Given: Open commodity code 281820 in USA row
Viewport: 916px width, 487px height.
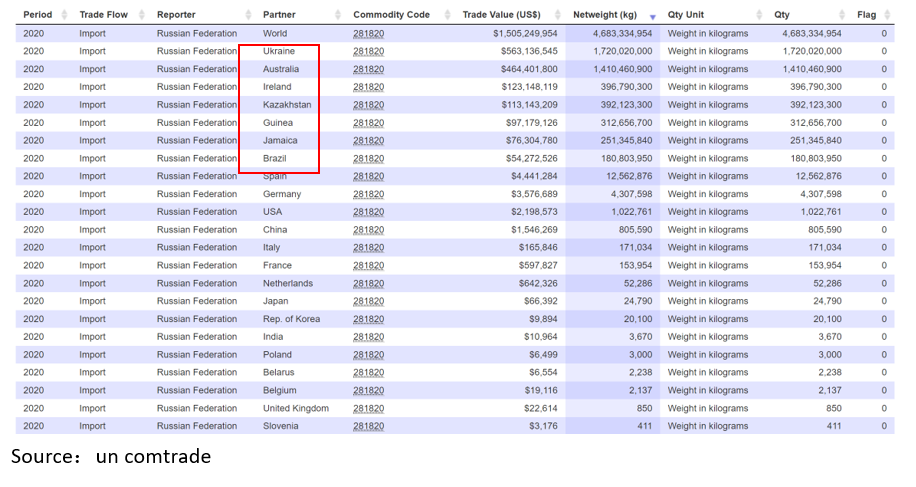Looking at the screenshot, I should click(x=369, y=212).
